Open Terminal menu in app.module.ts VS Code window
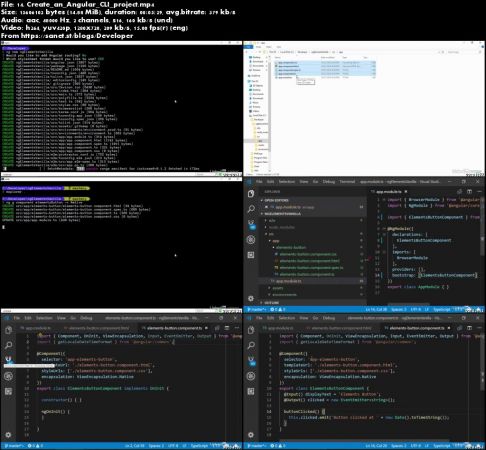The image size is (486, 450). coord(347,182)
